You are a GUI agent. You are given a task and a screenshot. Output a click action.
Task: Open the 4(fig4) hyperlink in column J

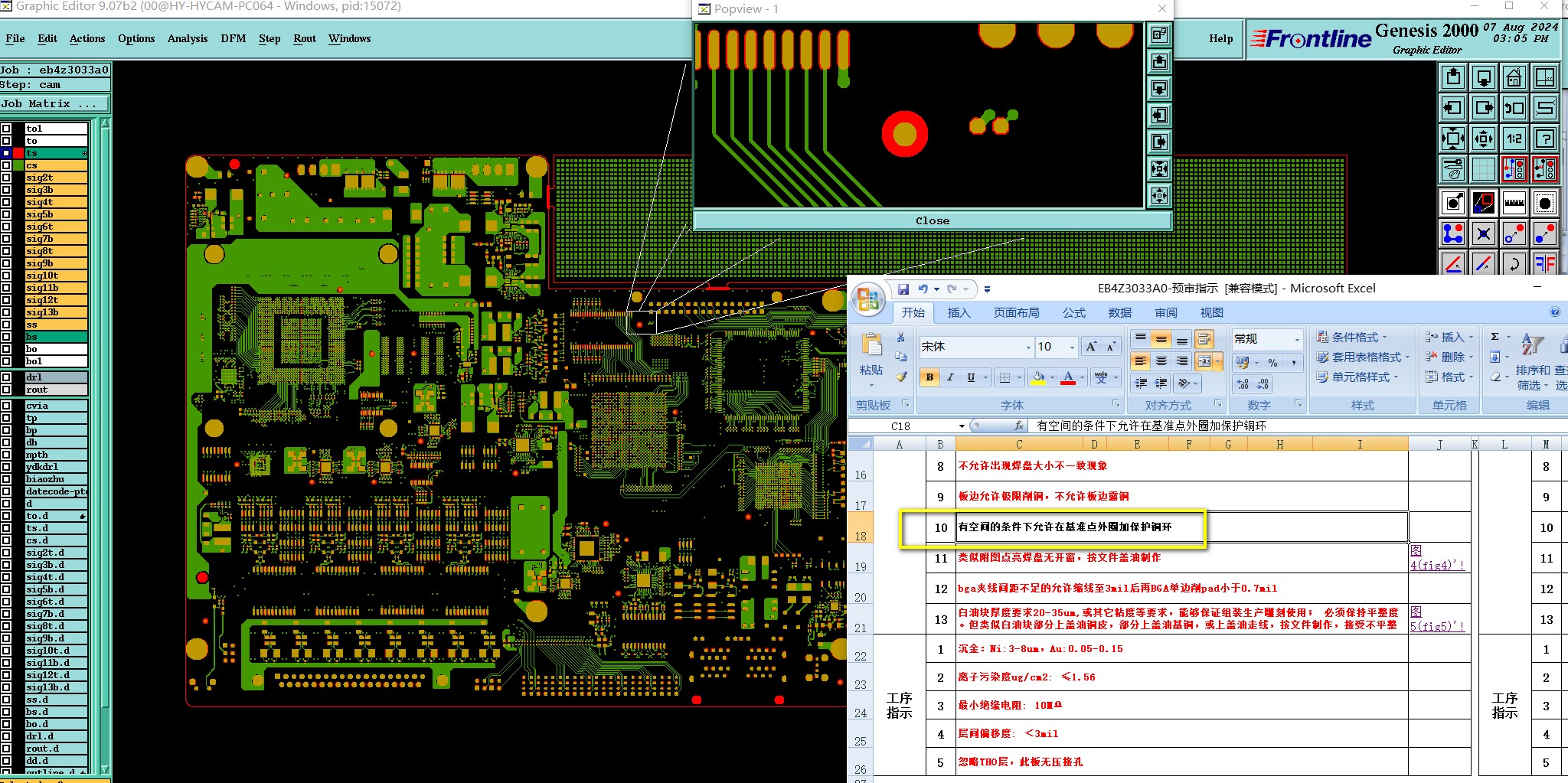click(x=1436, y=565)
